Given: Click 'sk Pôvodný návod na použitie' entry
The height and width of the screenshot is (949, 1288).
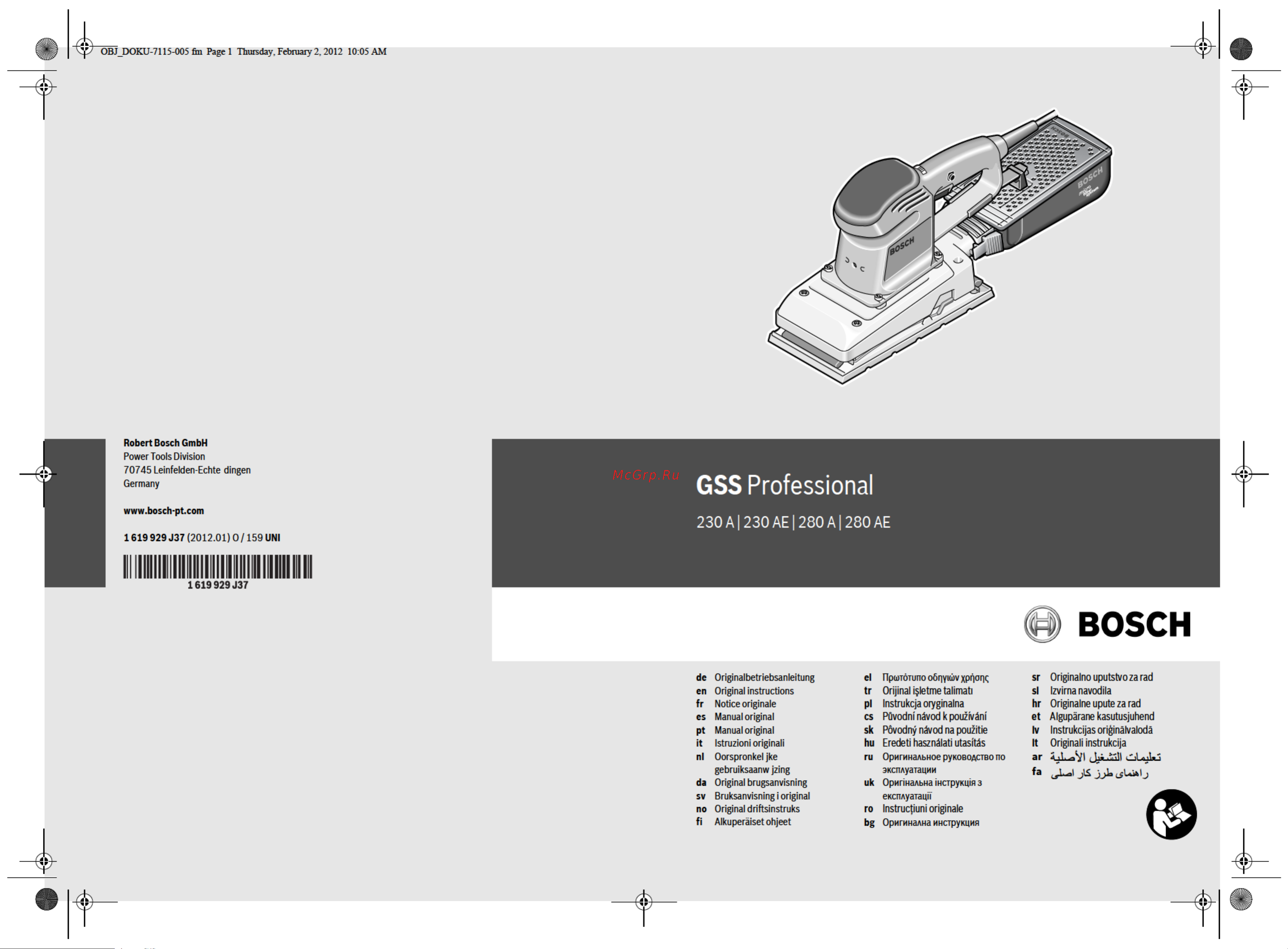Looking at the screenshot, I should tap(926, 730).
